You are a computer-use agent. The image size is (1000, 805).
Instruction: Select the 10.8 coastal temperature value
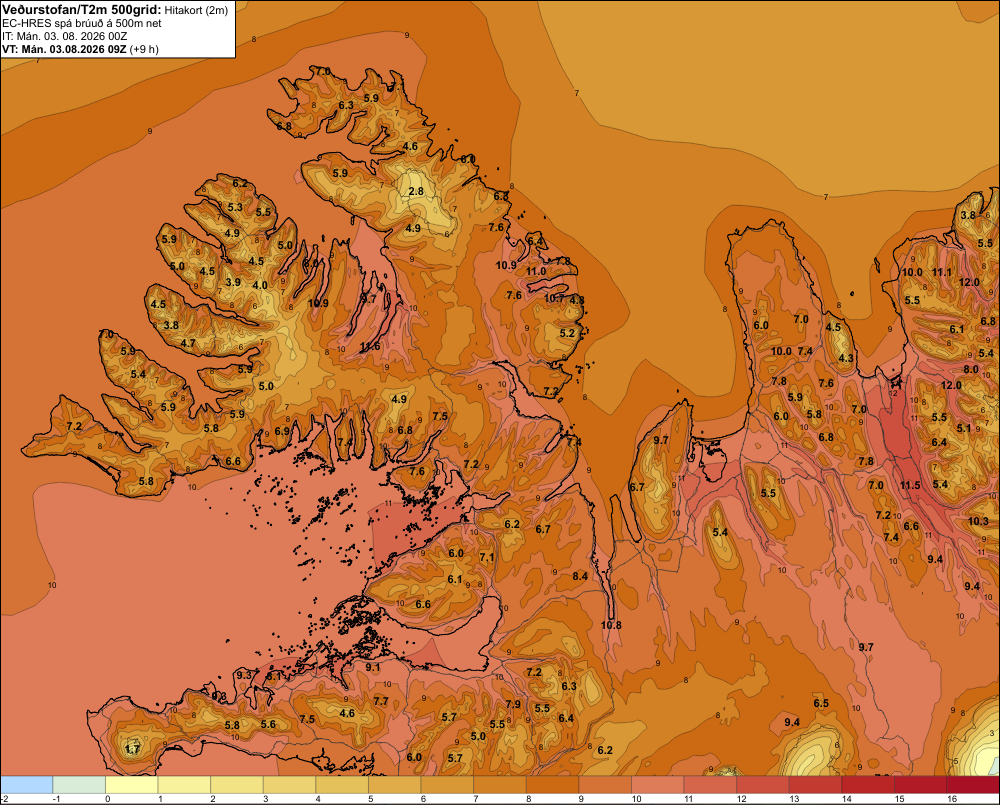tap(611, 625)
